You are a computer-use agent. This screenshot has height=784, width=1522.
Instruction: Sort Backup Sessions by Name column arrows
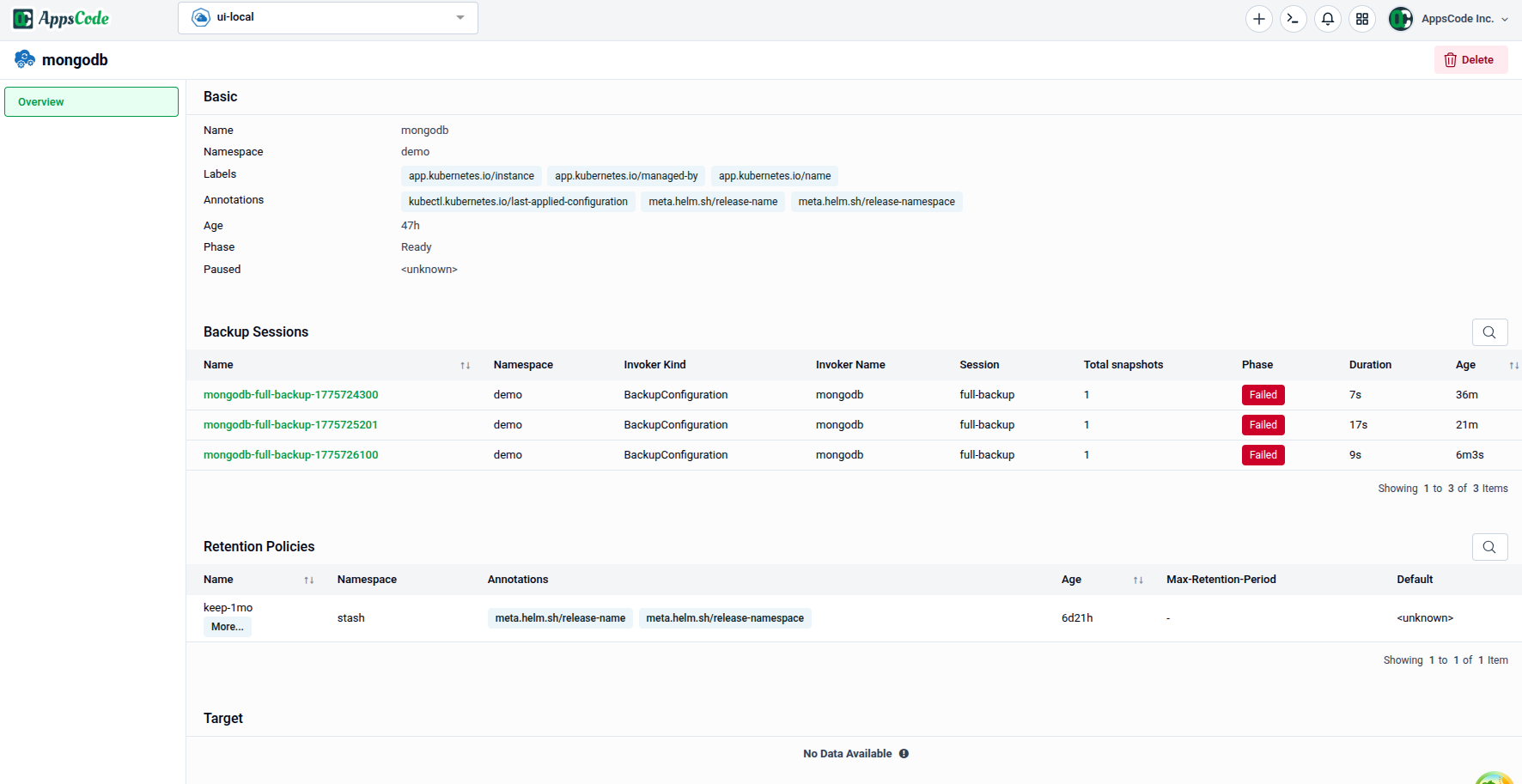click(x=466, y=365)
